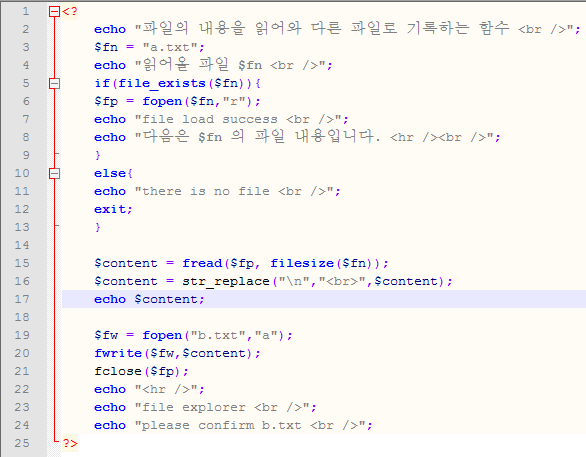Click '$content' on the highlighted echo line

coord(166,299)
